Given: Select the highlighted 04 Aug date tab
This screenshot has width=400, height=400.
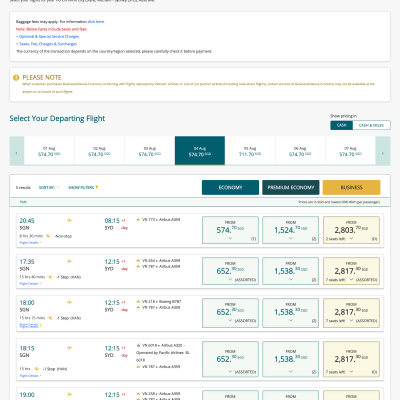Looking at the screenshot, I should point(200,151).
